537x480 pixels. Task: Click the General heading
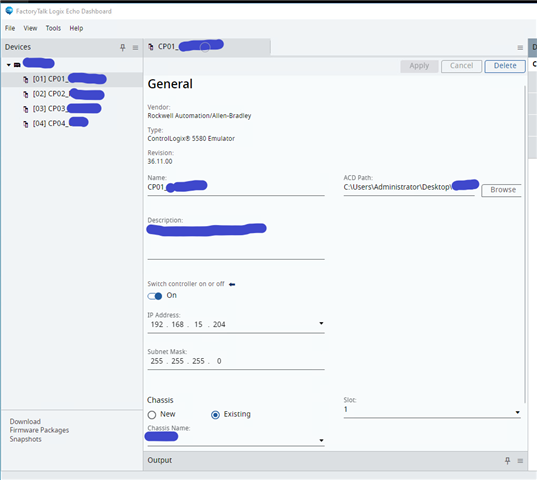click(x=170, y=84)
